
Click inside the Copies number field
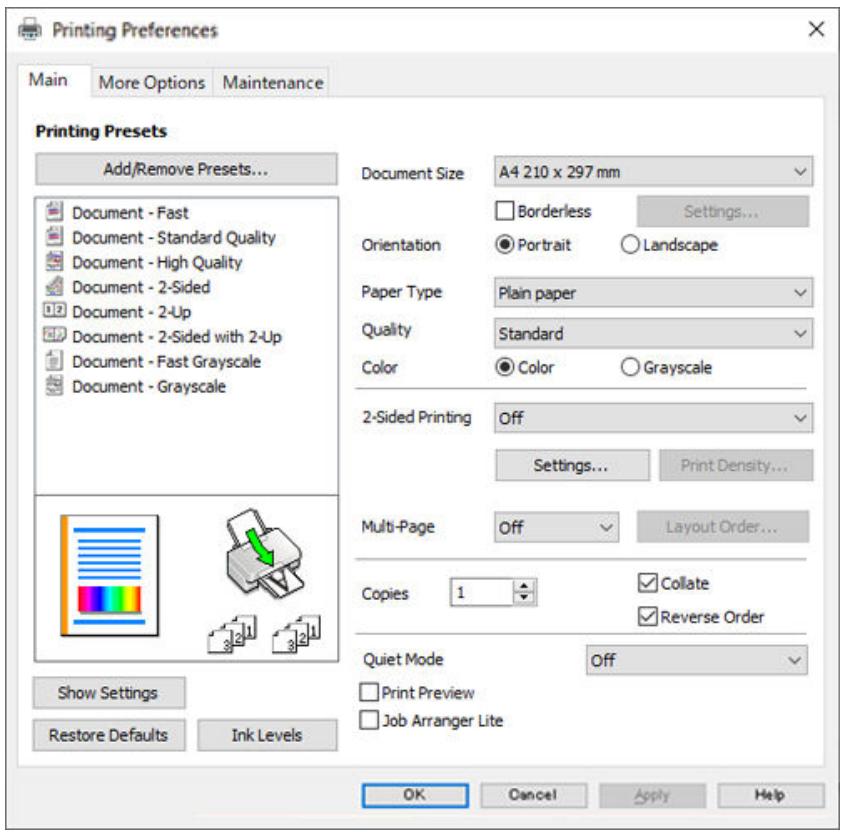point(482,592)
